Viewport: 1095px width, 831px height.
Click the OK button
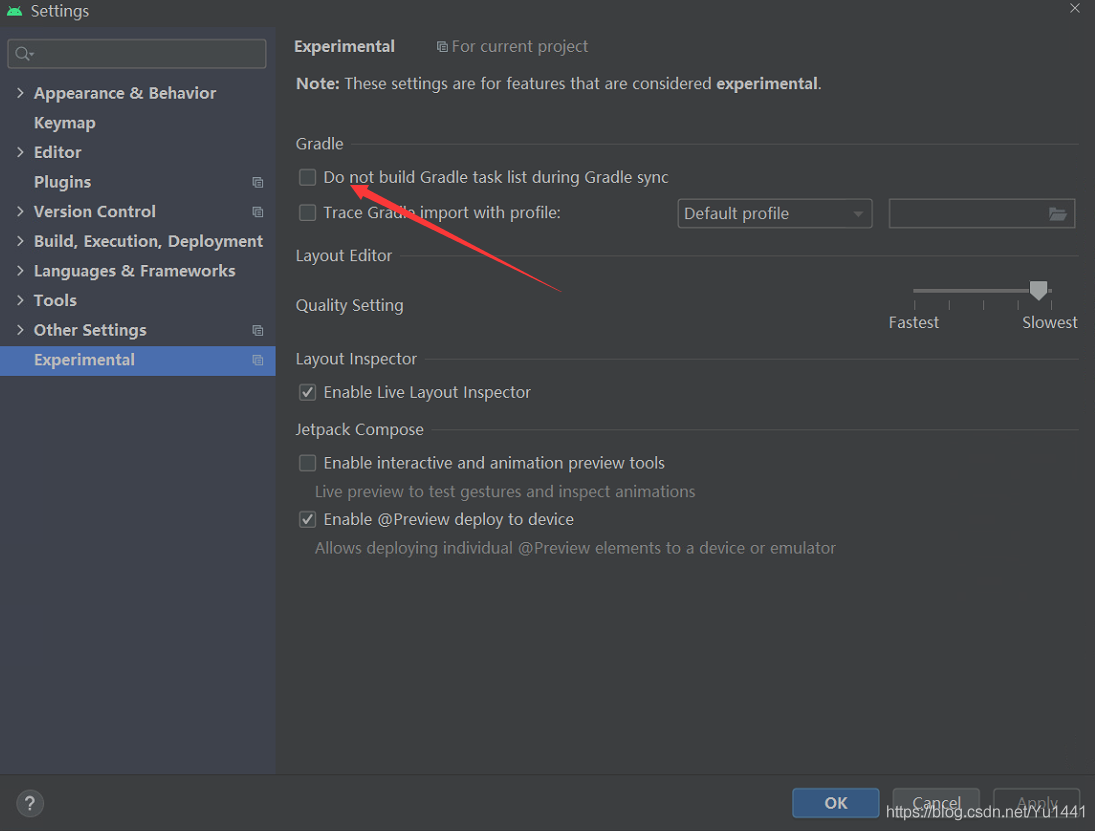click(x=835, y=803)
